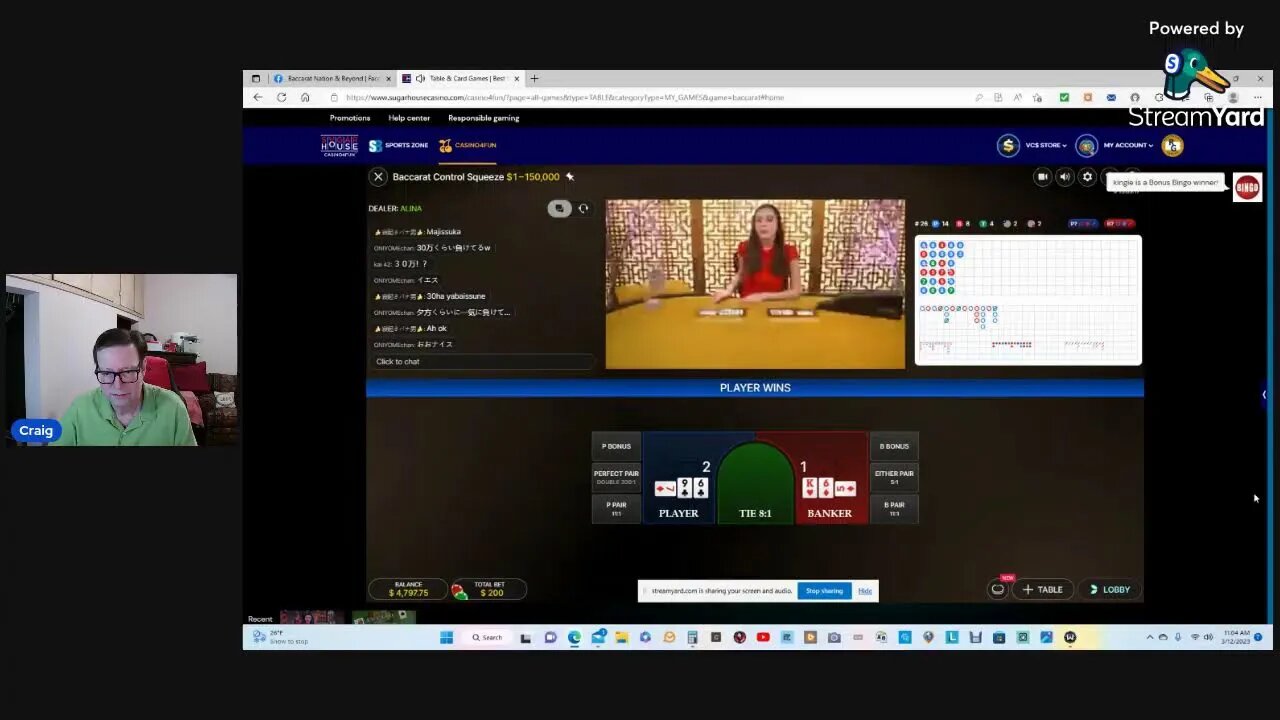The height and width of the screenshot is (720, 1280).
Task: View the BALANCE $4,797.75 display
Action: (408, 590)
